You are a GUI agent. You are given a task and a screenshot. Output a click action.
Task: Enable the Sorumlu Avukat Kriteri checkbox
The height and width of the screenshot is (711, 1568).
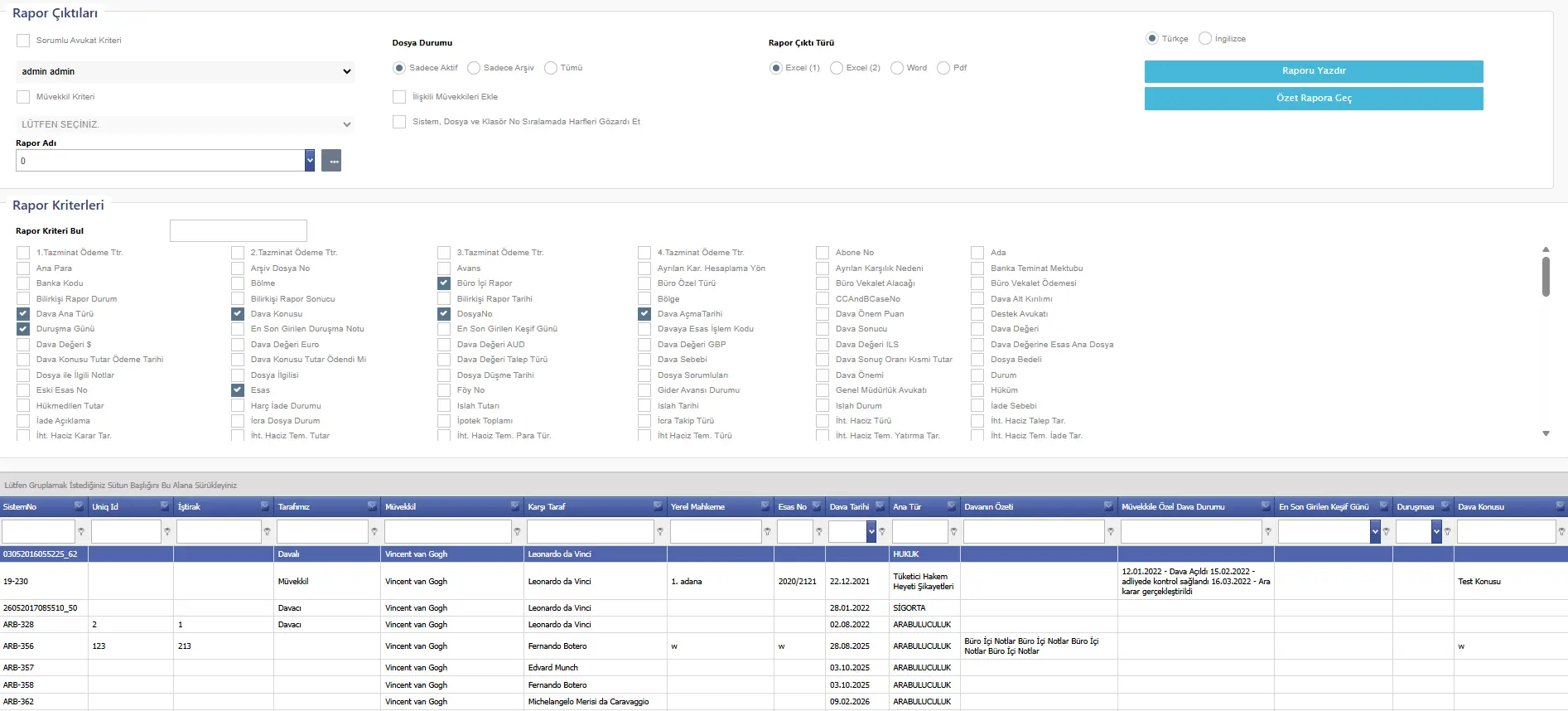(23, 41)
